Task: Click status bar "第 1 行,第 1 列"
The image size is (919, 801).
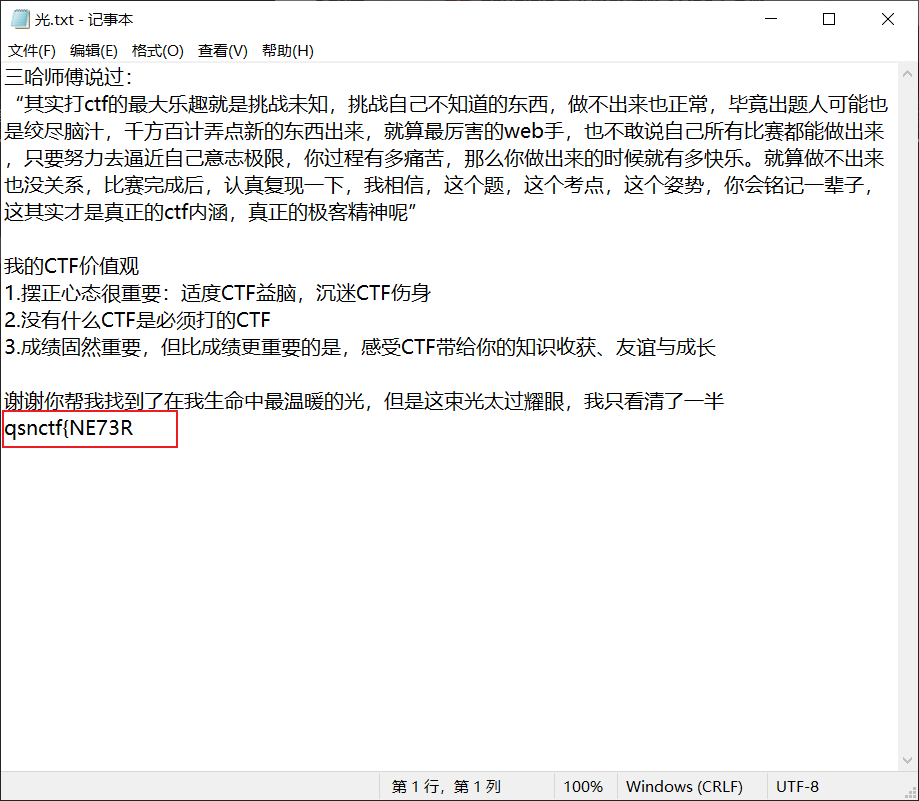Action: (x=446, y=786)
